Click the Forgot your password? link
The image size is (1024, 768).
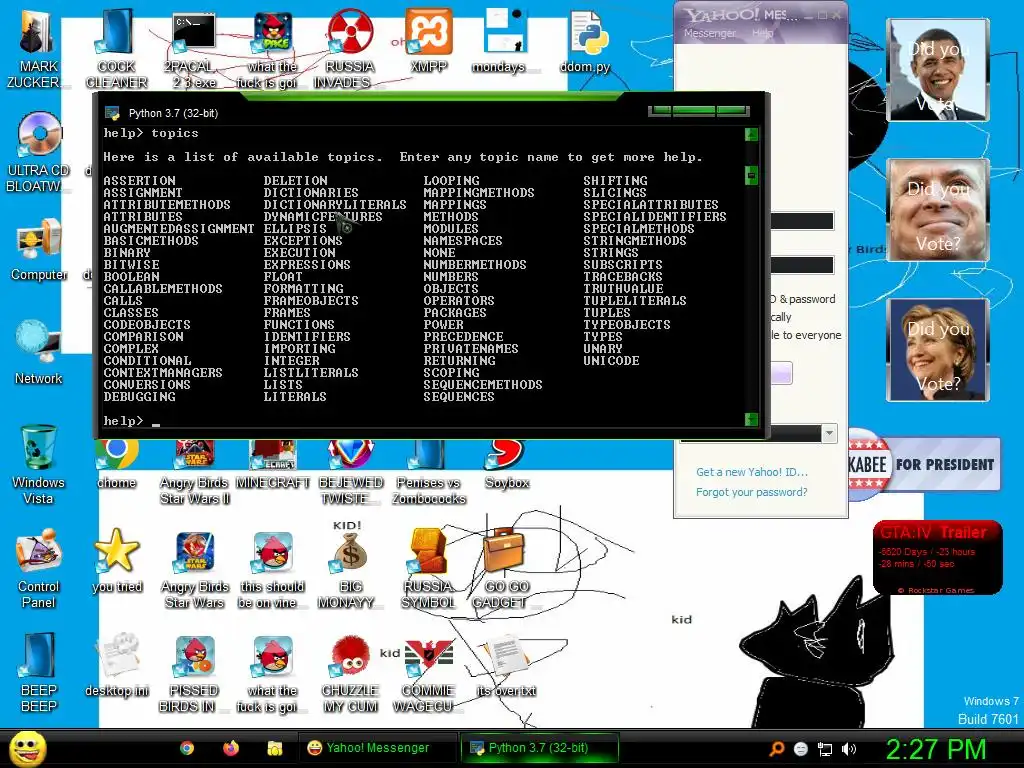[x=751, y=492]
